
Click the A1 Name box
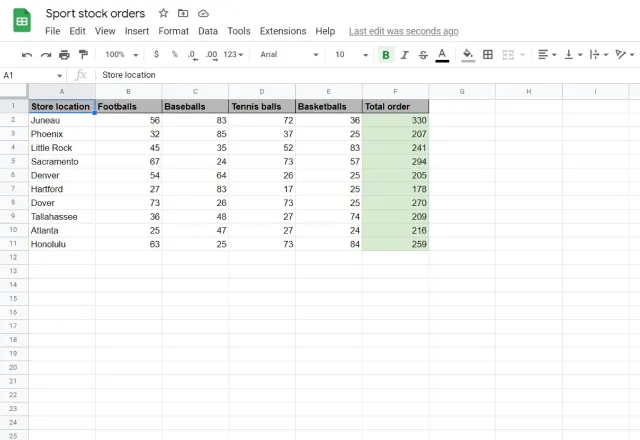pyautogui.click(x=29, y=76)
